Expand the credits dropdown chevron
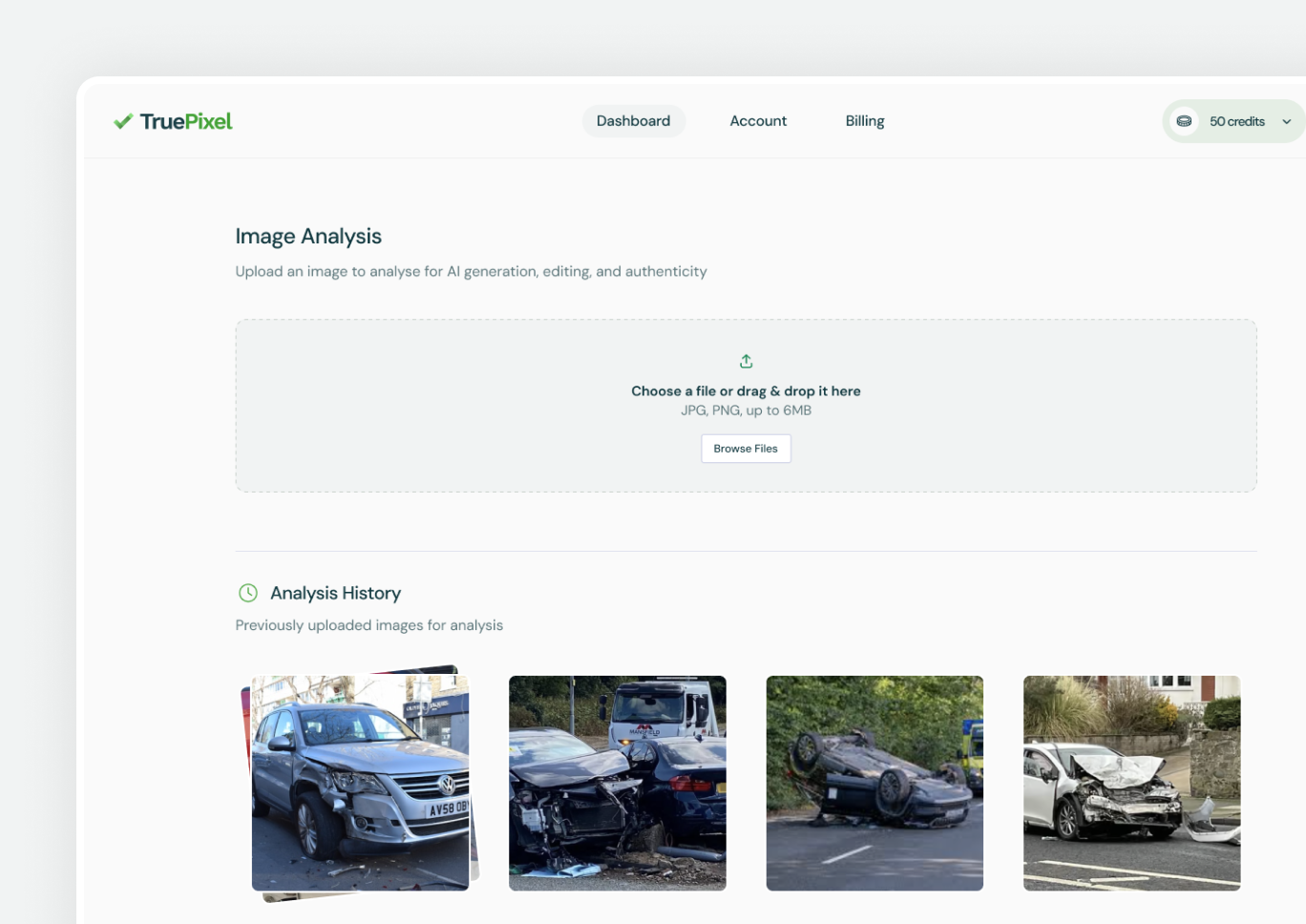This screenshot has height=924, width=1306. coord(1286,122)
